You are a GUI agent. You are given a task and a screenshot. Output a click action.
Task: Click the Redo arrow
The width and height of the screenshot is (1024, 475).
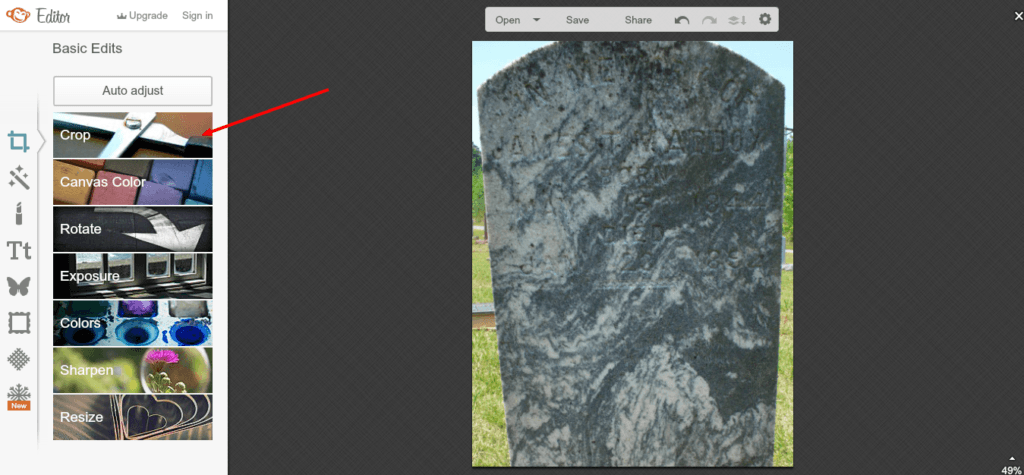tap(710, 20)
